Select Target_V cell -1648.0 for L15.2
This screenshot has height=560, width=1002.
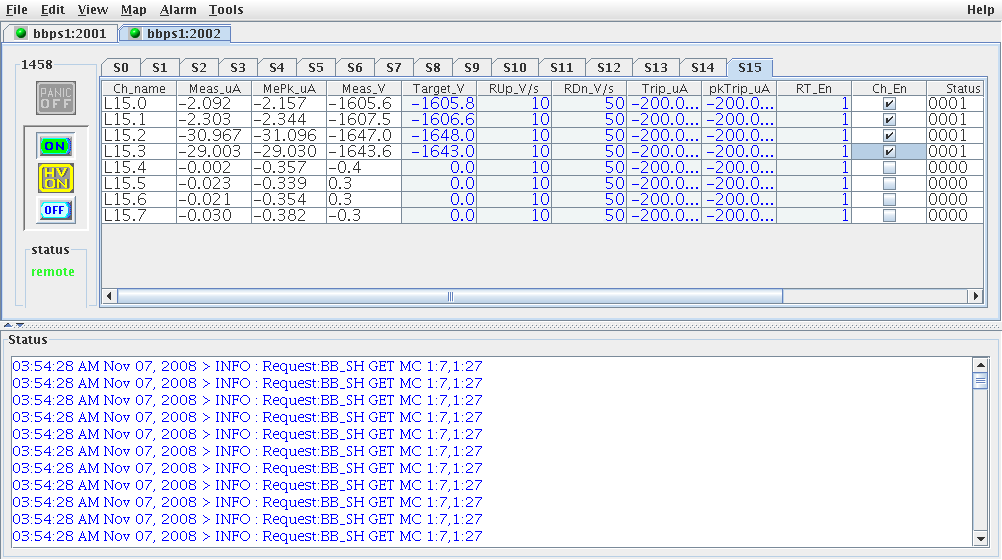coord(438,136)
